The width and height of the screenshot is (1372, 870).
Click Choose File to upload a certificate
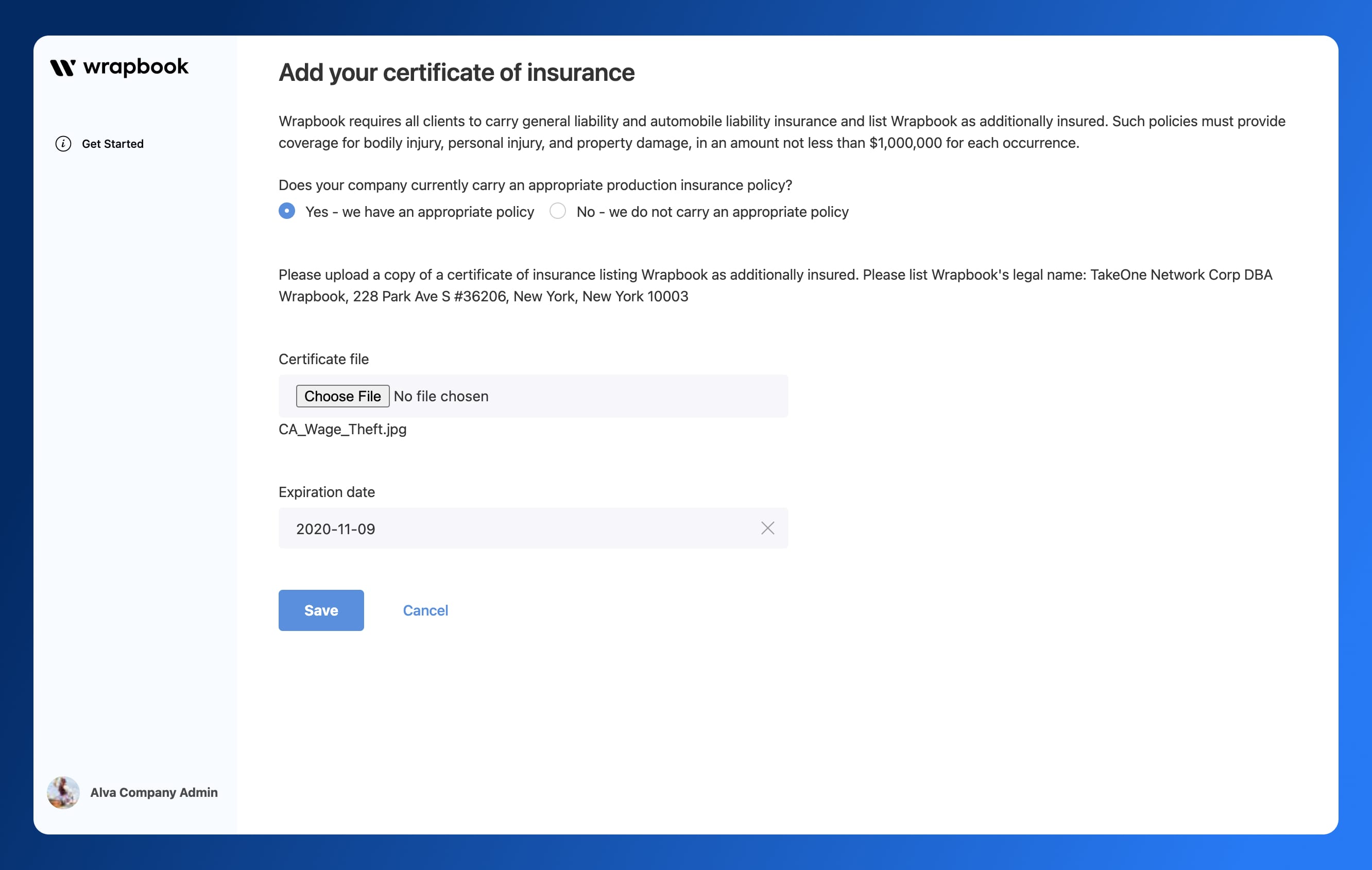pos(342,396)
